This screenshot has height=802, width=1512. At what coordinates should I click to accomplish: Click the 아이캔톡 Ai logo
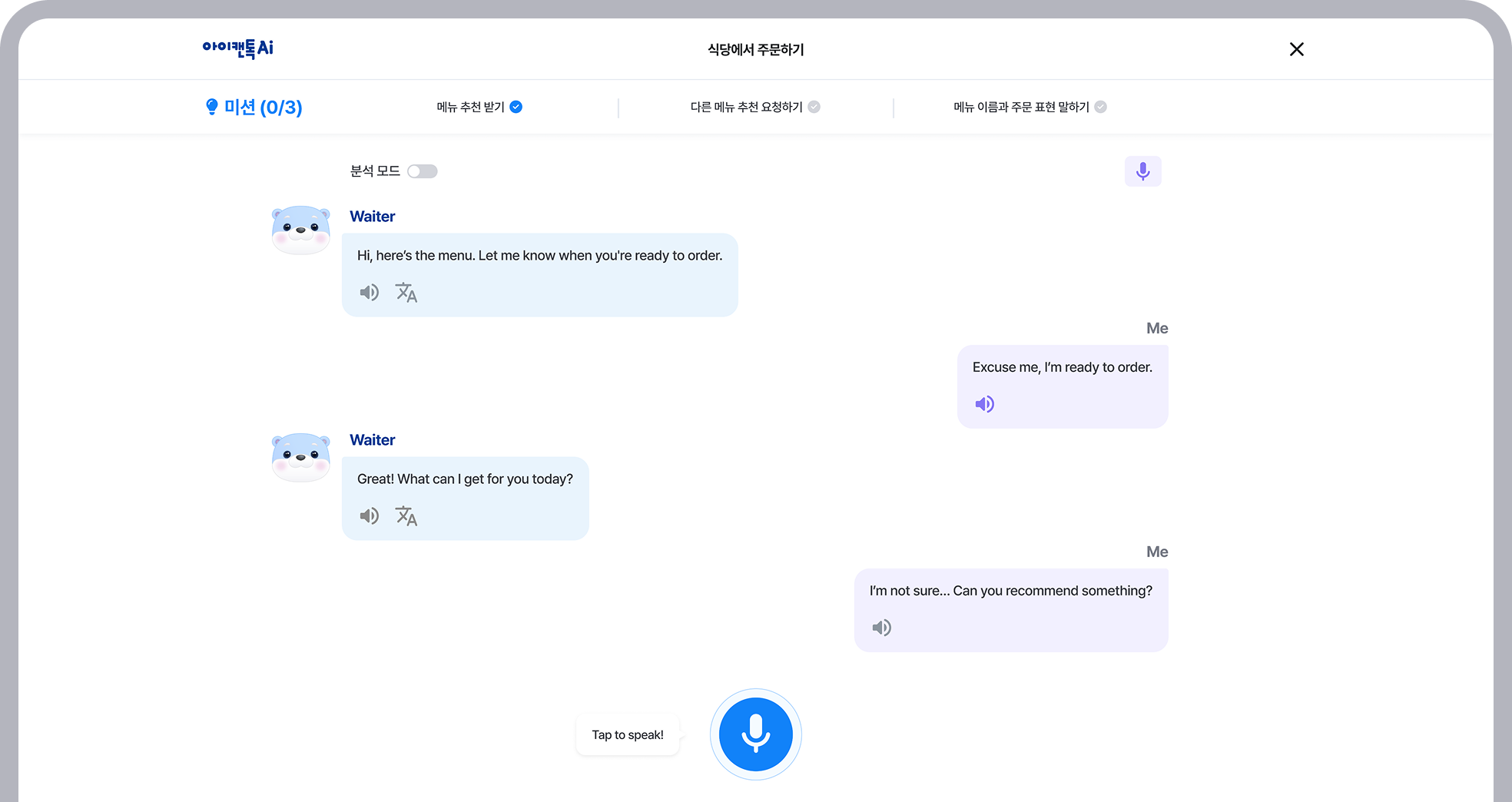pos(238,48)
